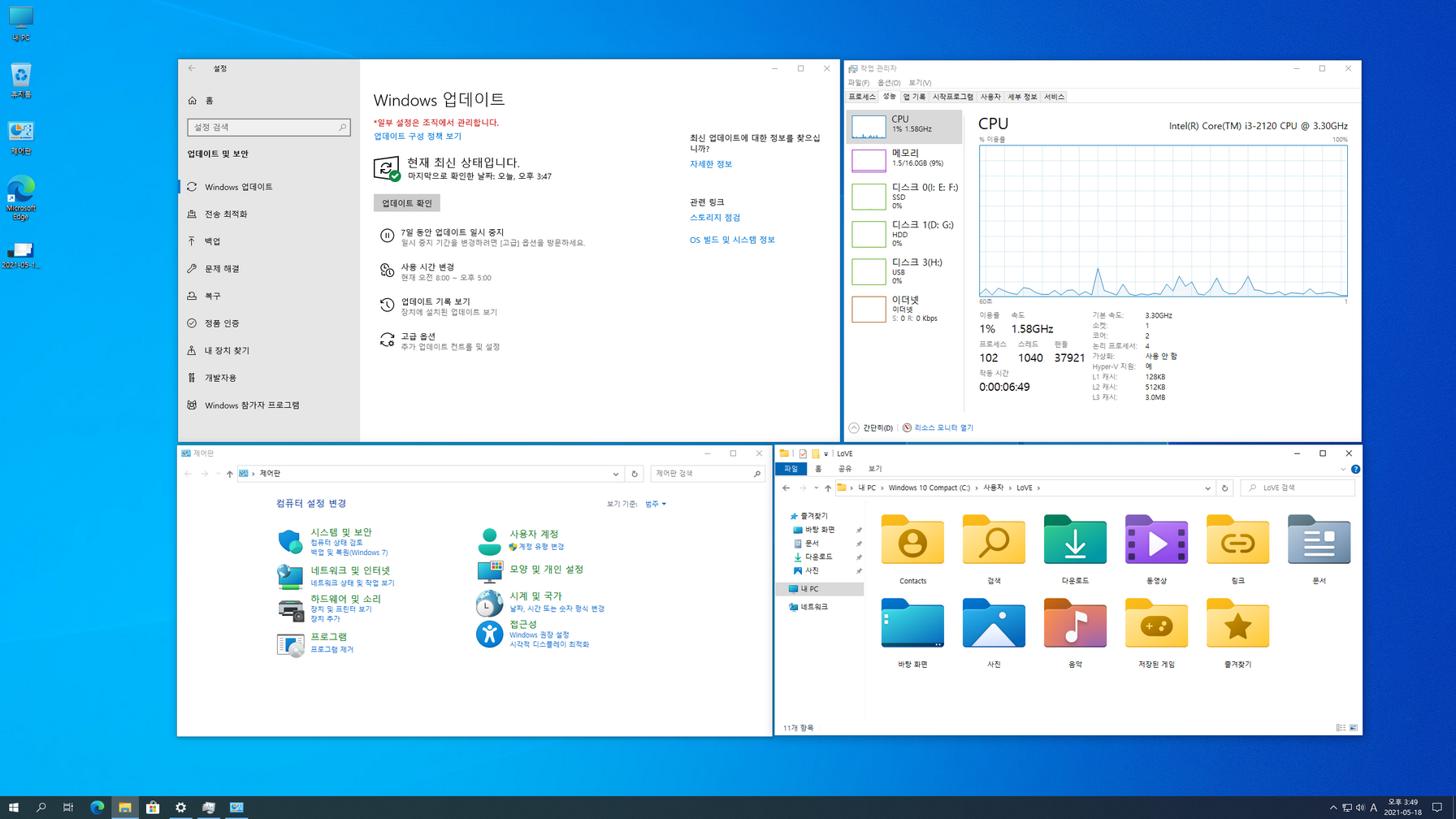Select 정품 인증 in Settings sidebar

[x=269, y=323]
